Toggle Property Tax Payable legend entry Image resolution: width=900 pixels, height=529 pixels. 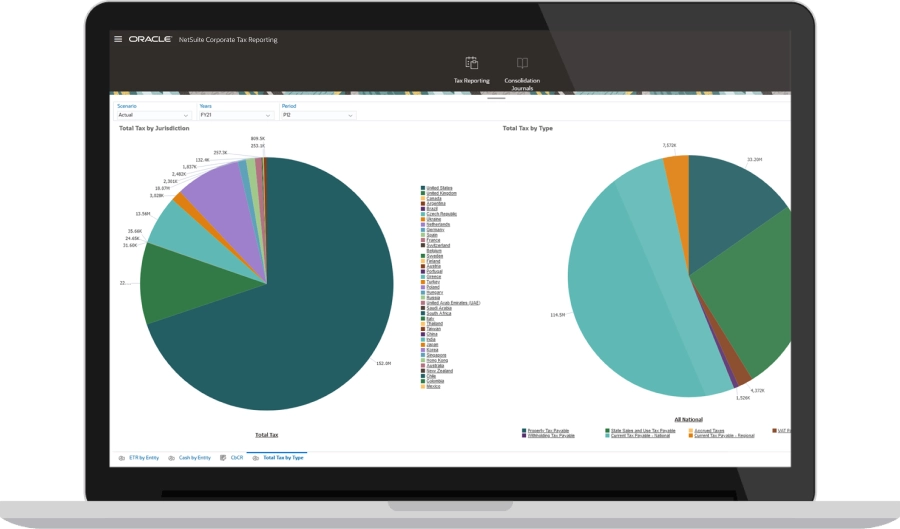(548, 430)
